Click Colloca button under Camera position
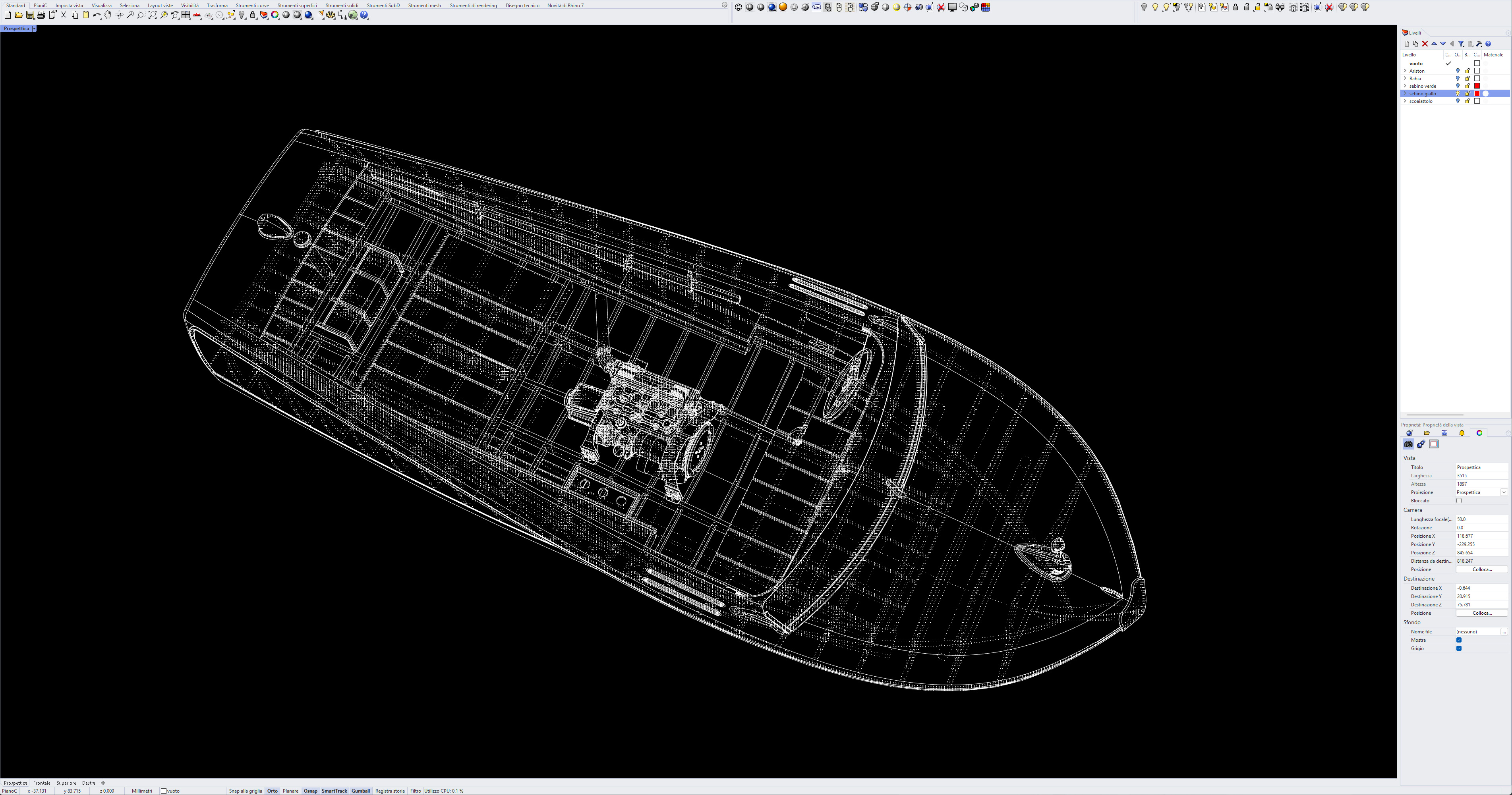The height and width of the screenshot is (795, 1512). 1481,569
